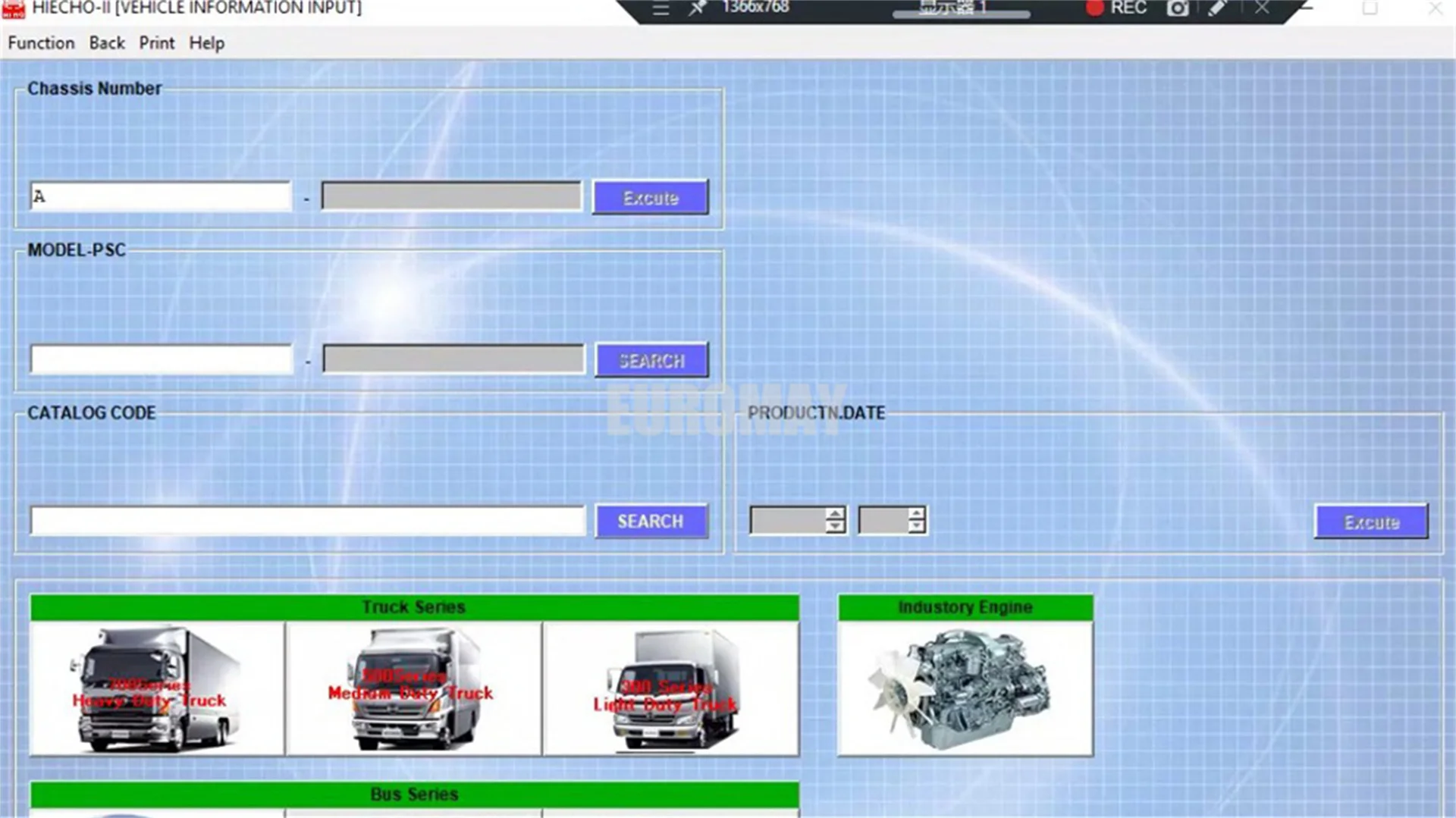Viewport: 1456px width, 818px height.
Task: Click SEARCH in the MODEL-PSC group
Action: tap(652, 361)
